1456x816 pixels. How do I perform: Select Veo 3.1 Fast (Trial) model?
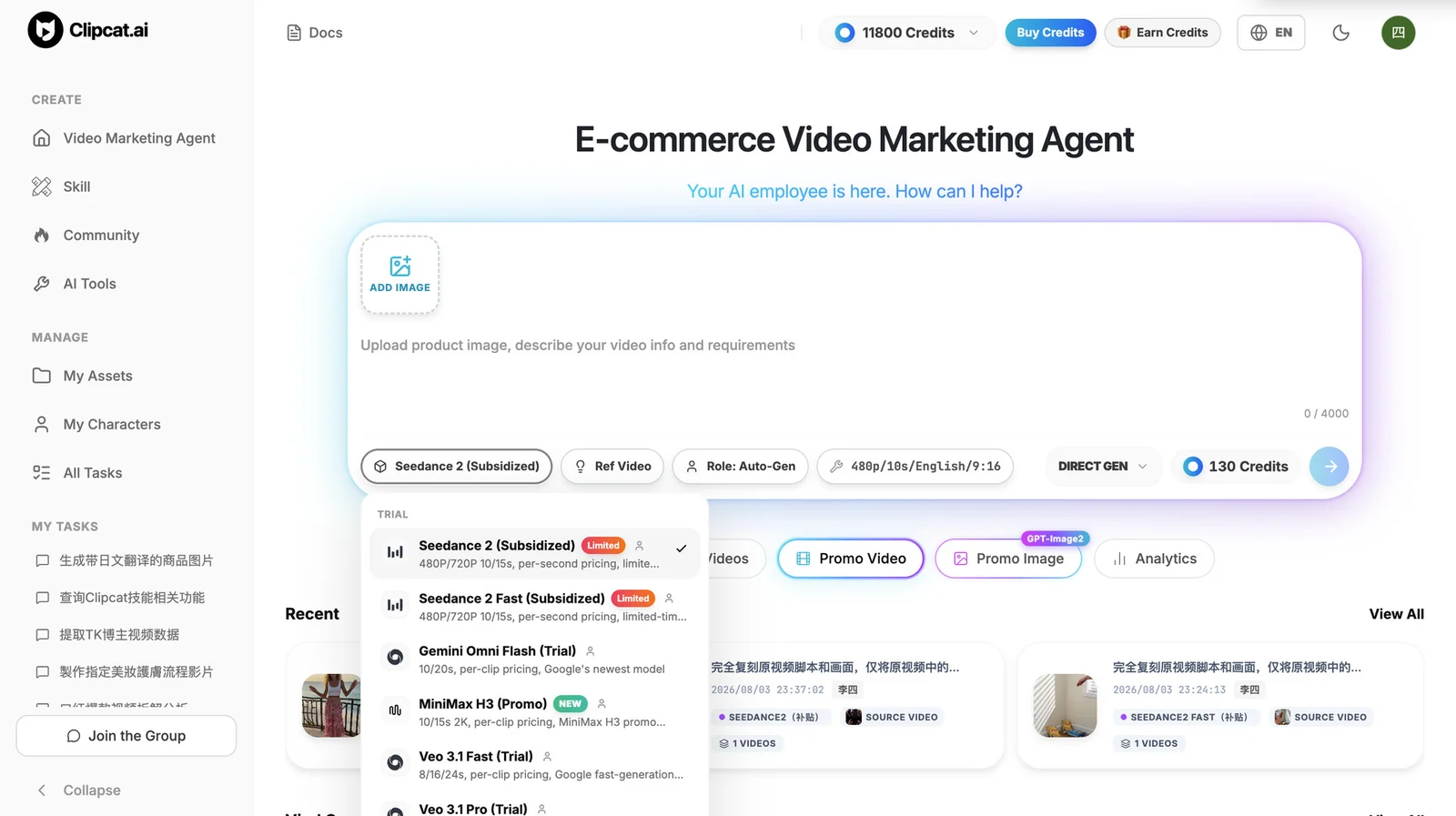(x=535, y=764)
